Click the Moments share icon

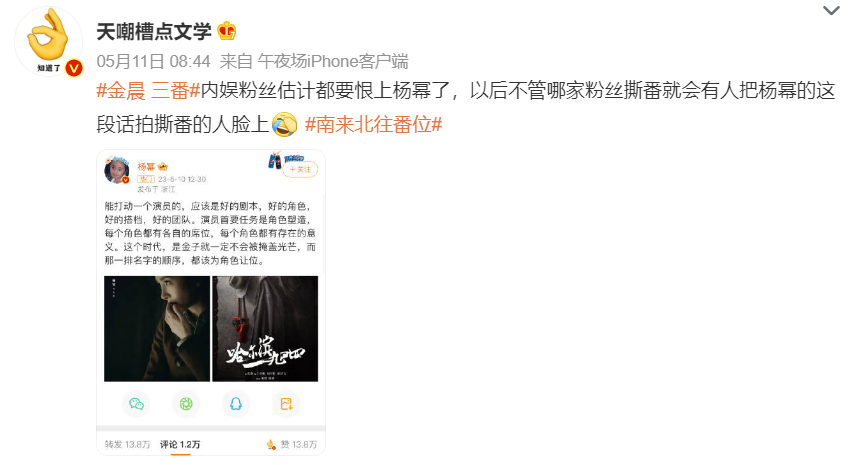[186, 404]
